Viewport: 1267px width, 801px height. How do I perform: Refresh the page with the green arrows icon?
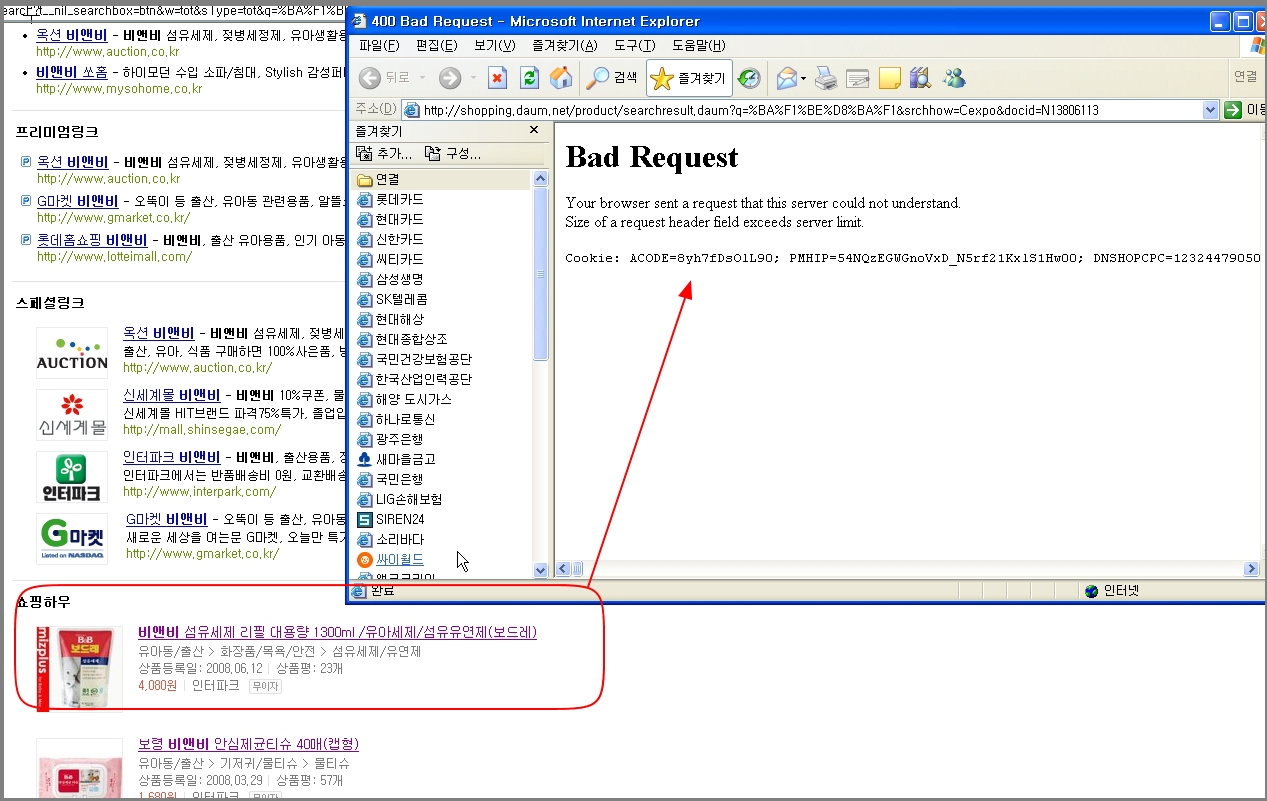(530, 78)
